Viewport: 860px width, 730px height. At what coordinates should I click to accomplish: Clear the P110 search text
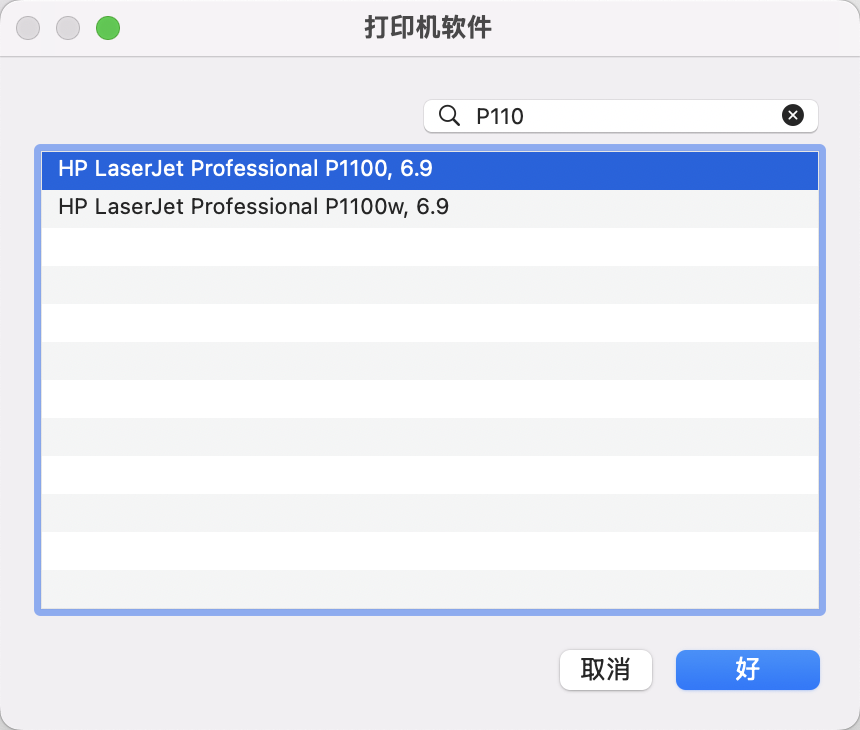click(x=793, y=115)
